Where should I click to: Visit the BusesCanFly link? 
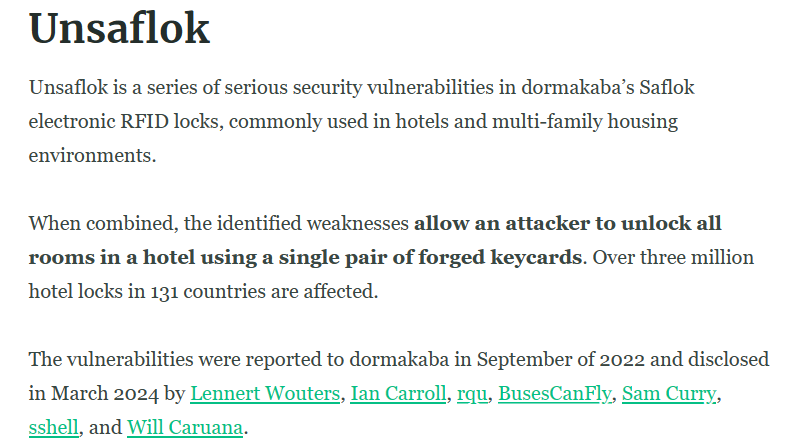click(555, 394)
